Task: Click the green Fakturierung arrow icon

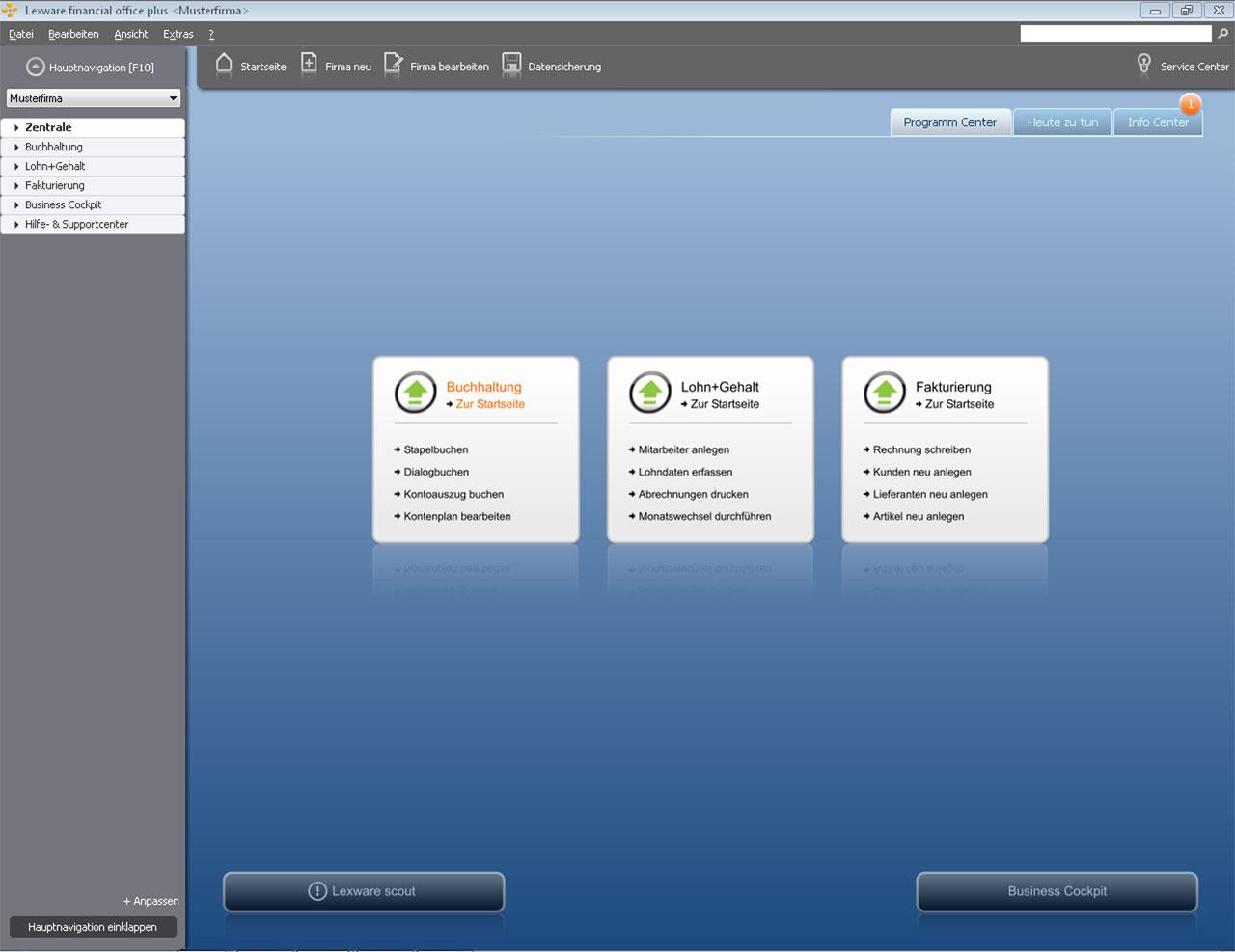Action: point(884,393)
